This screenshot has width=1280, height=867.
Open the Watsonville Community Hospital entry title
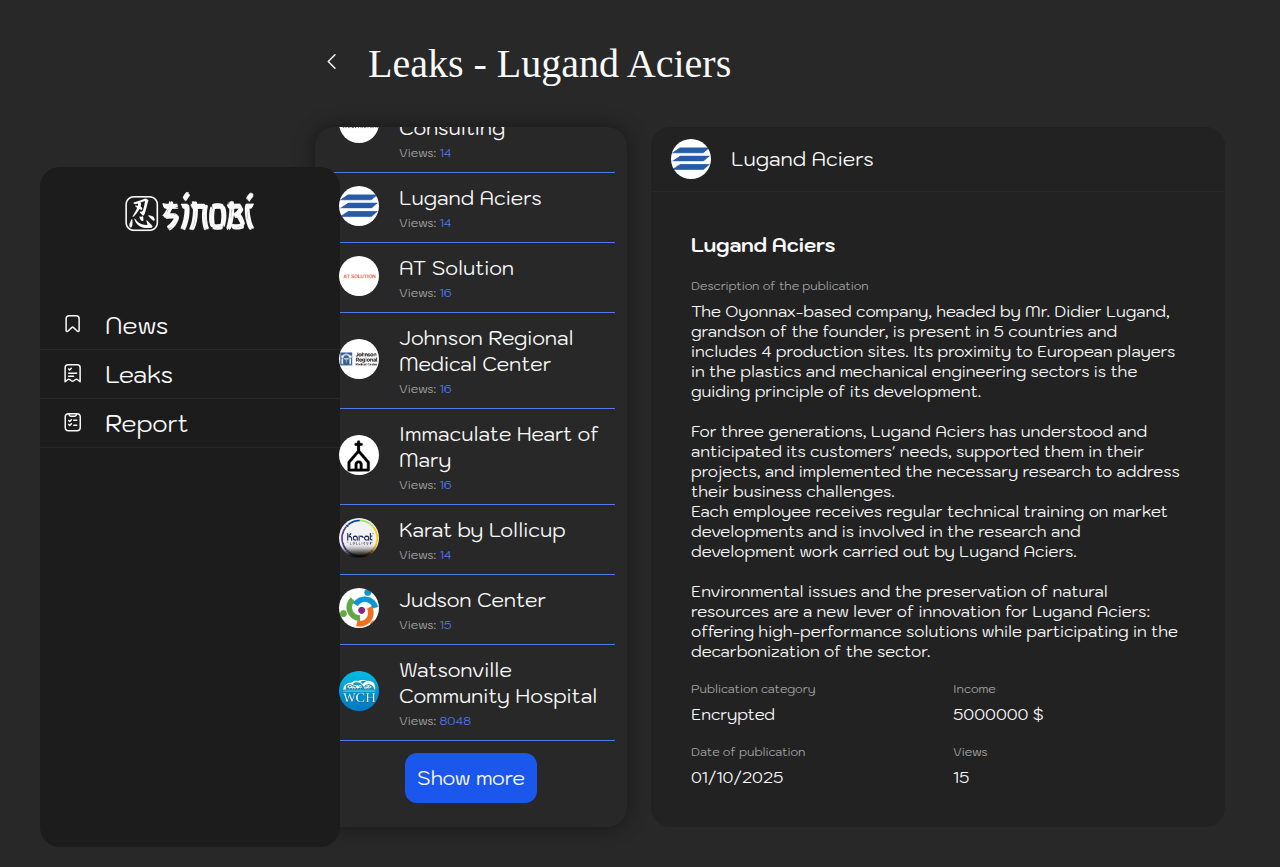coord(497,683)
